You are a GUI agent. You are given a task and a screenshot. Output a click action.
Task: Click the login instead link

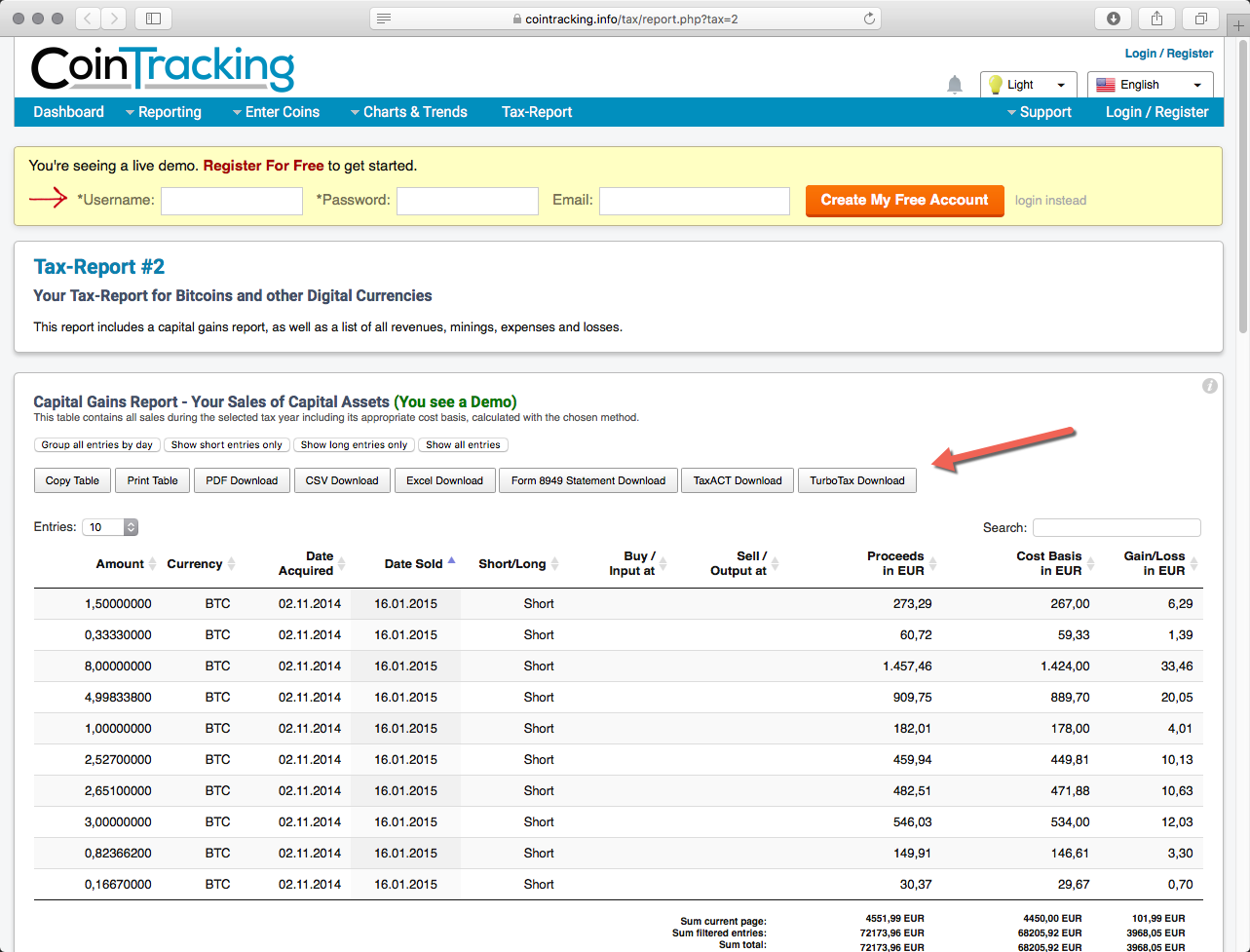coord(1050,201)
